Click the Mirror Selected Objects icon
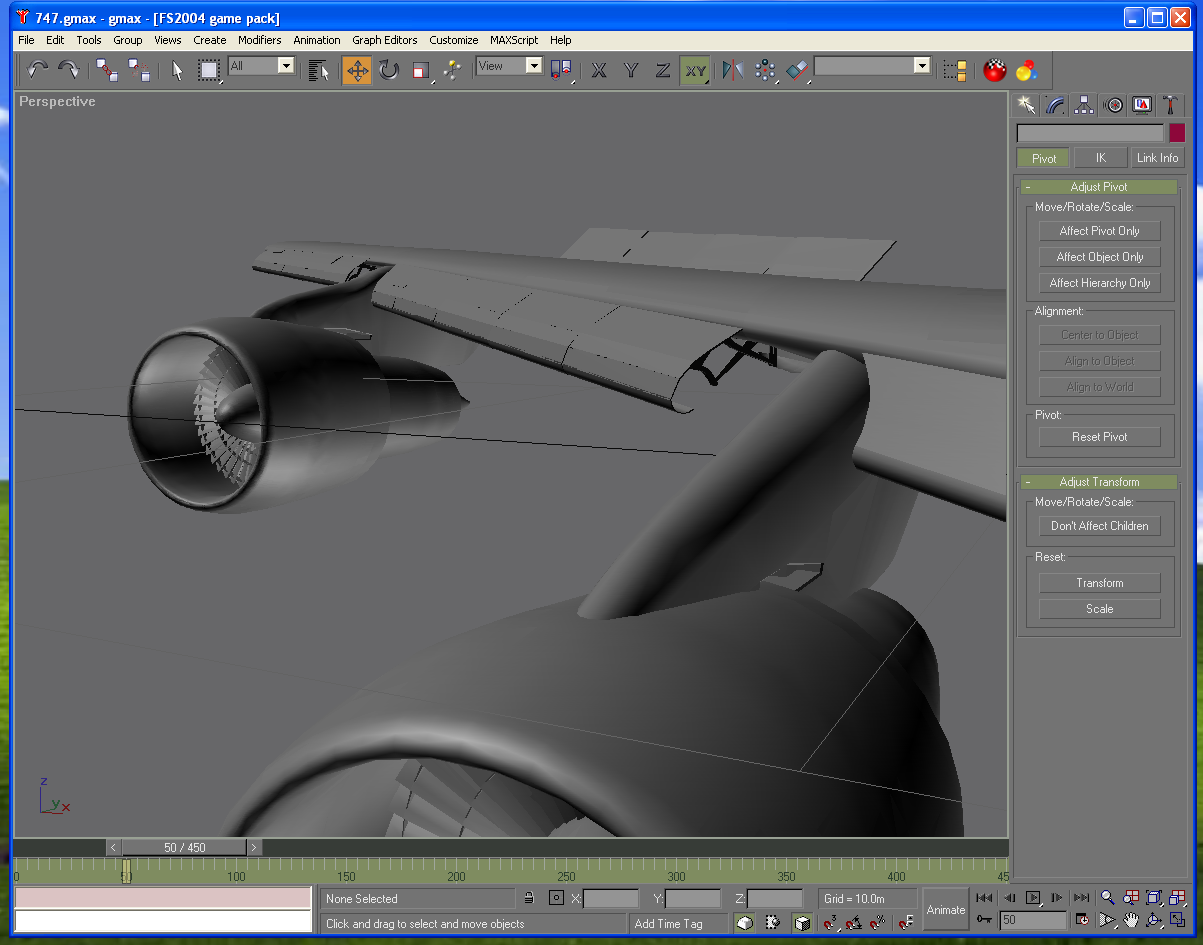This screenshot has width=1203, height=945. [733, 70]
